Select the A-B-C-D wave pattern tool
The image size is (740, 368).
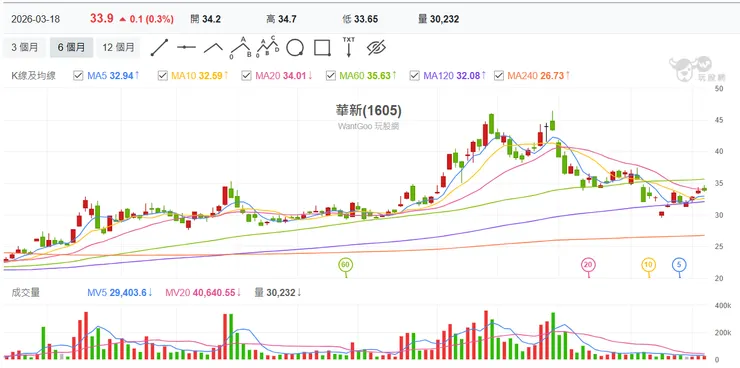[268, 47]
